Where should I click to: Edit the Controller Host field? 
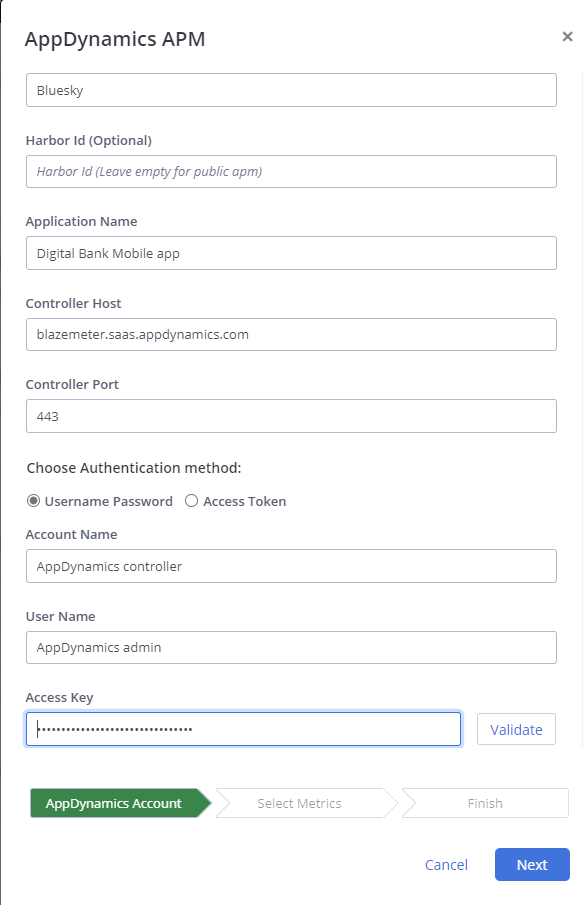[x=292, y=335]
